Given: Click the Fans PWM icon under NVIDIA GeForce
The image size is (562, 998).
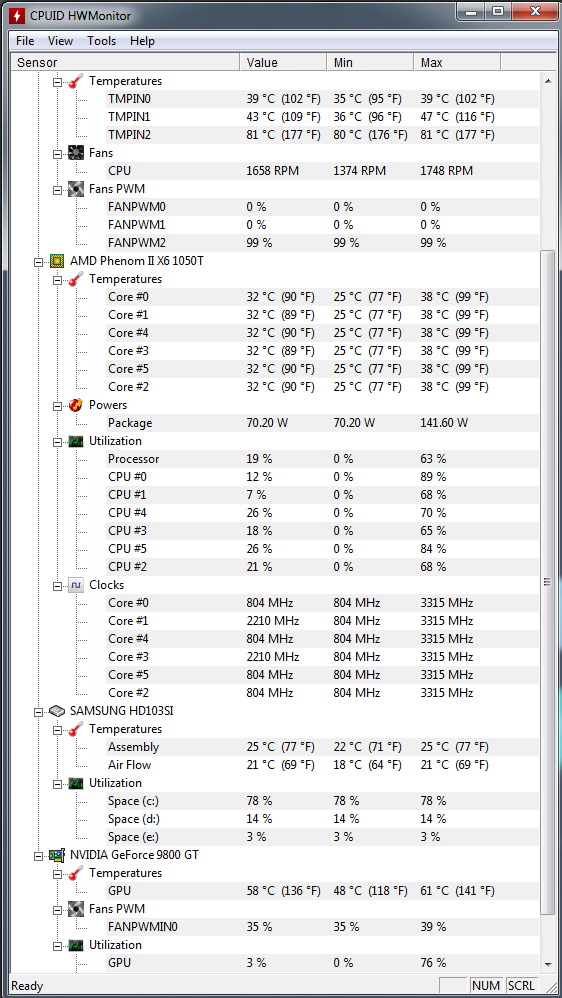Looking at the screenshot, I should click(76, 908).
